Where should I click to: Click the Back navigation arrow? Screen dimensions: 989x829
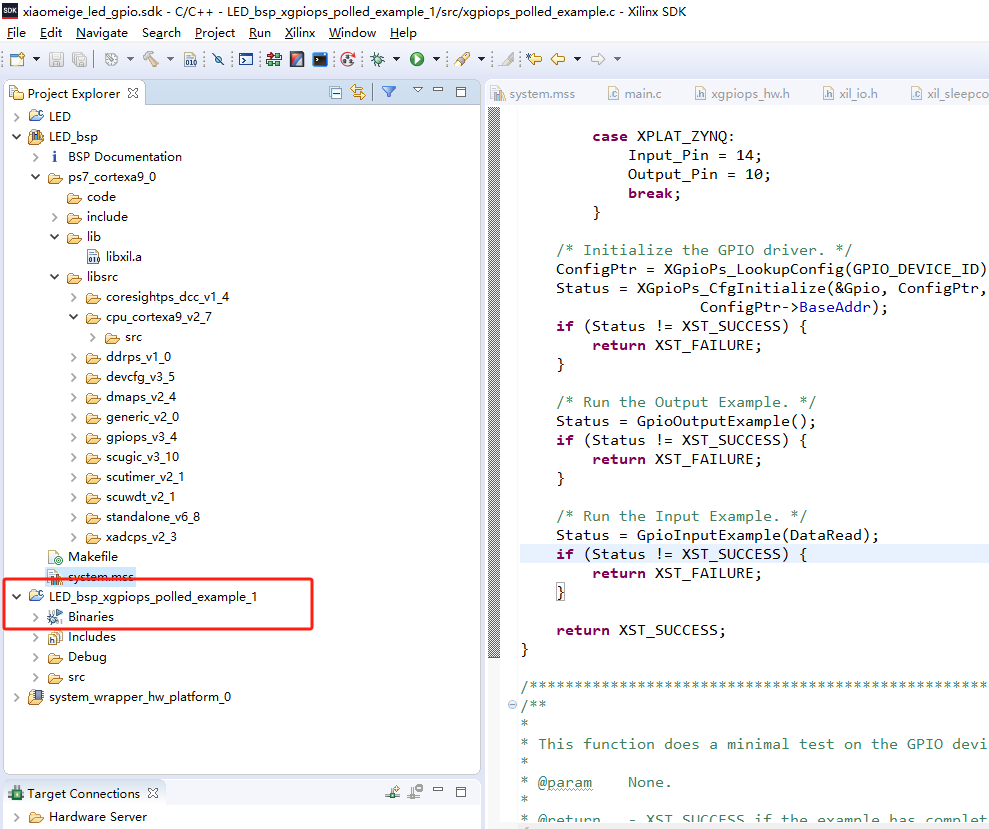point(558,59)
